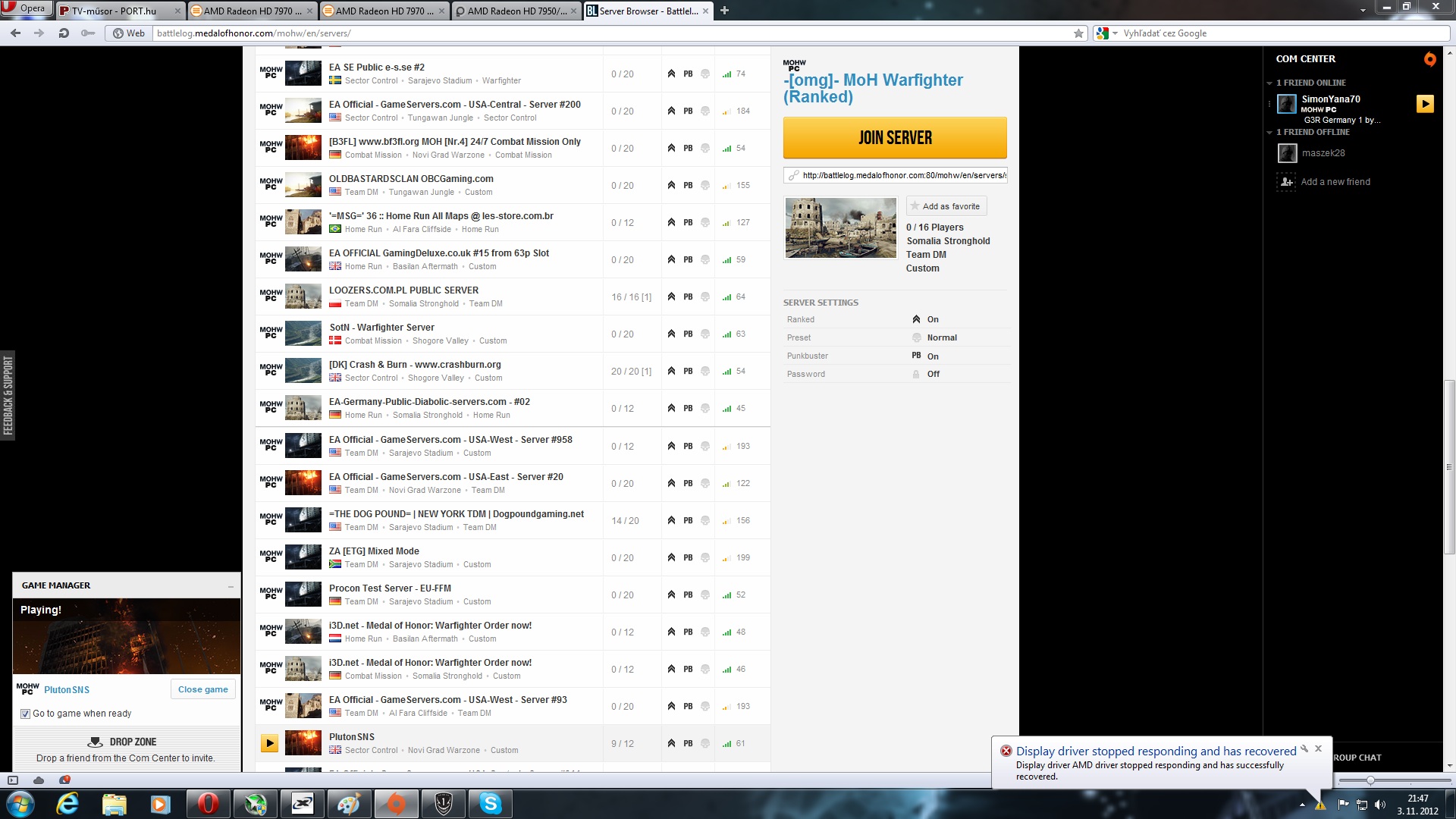Viewport: 1456px width, 819px height.
Task: Go back with the browser Back arrow
Action: (16, 33)
